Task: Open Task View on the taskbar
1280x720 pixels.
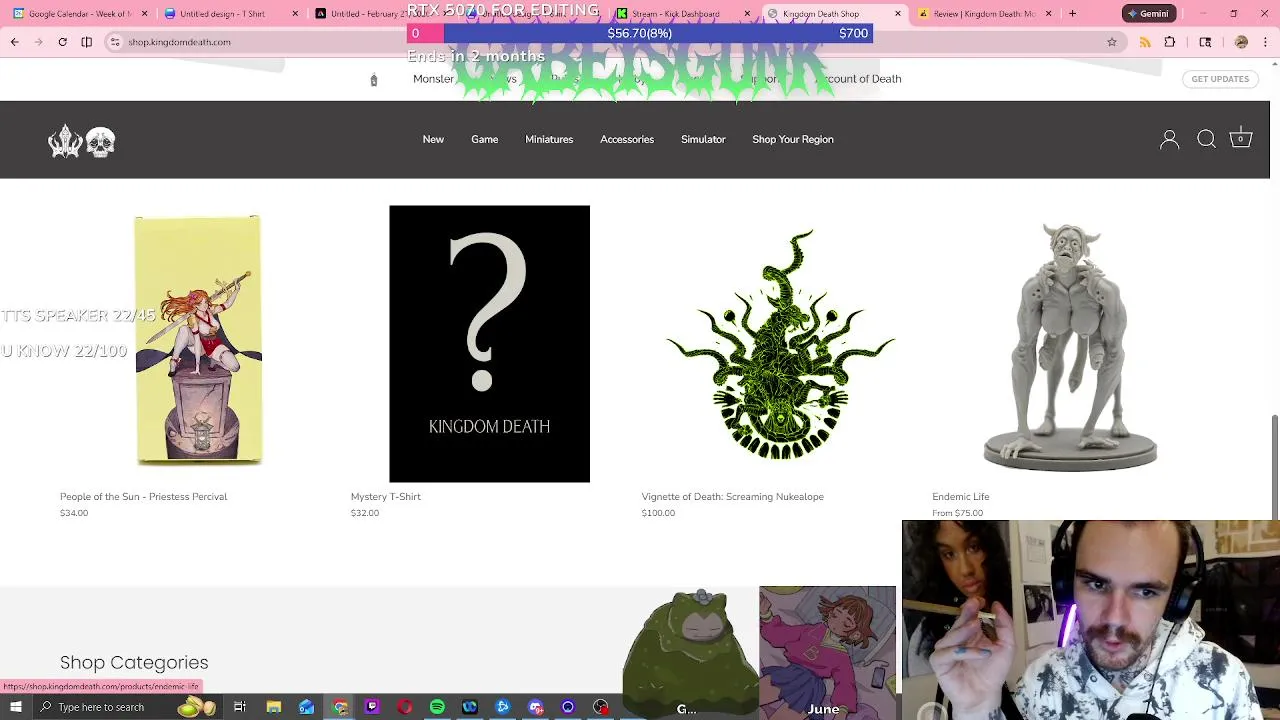Action: coord(240,707)
